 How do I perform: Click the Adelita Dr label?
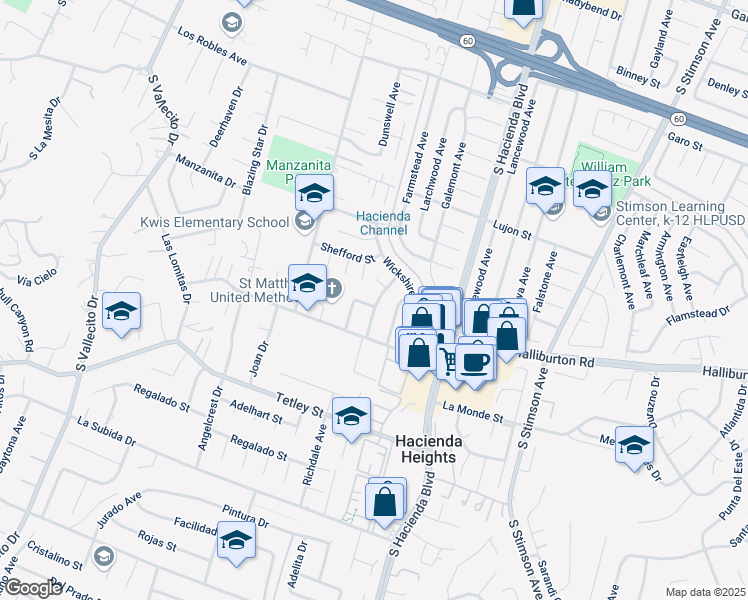pyautogui.click(x=297, y=564)
